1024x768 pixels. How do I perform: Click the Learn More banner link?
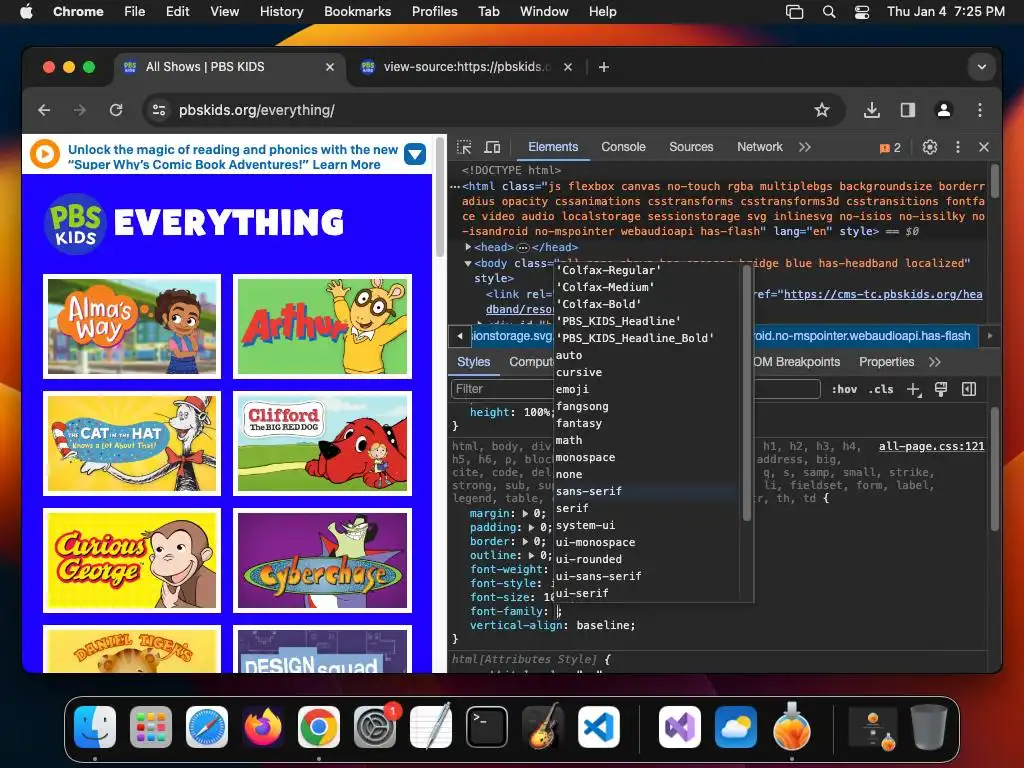(346, 165)
